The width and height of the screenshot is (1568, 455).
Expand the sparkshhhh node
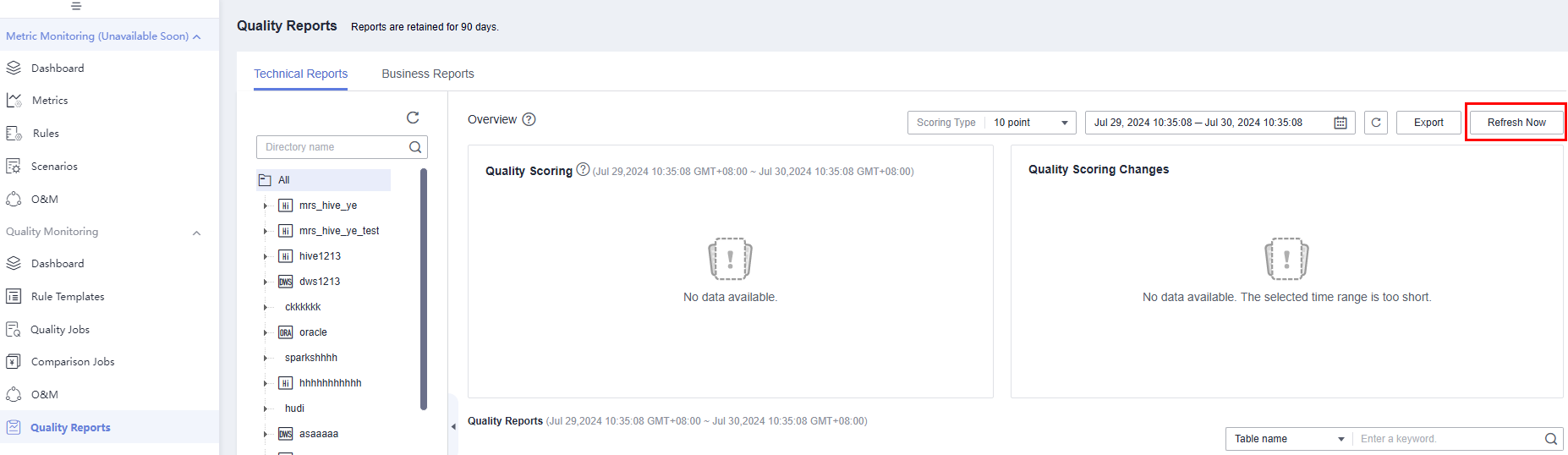pos(265,358)
